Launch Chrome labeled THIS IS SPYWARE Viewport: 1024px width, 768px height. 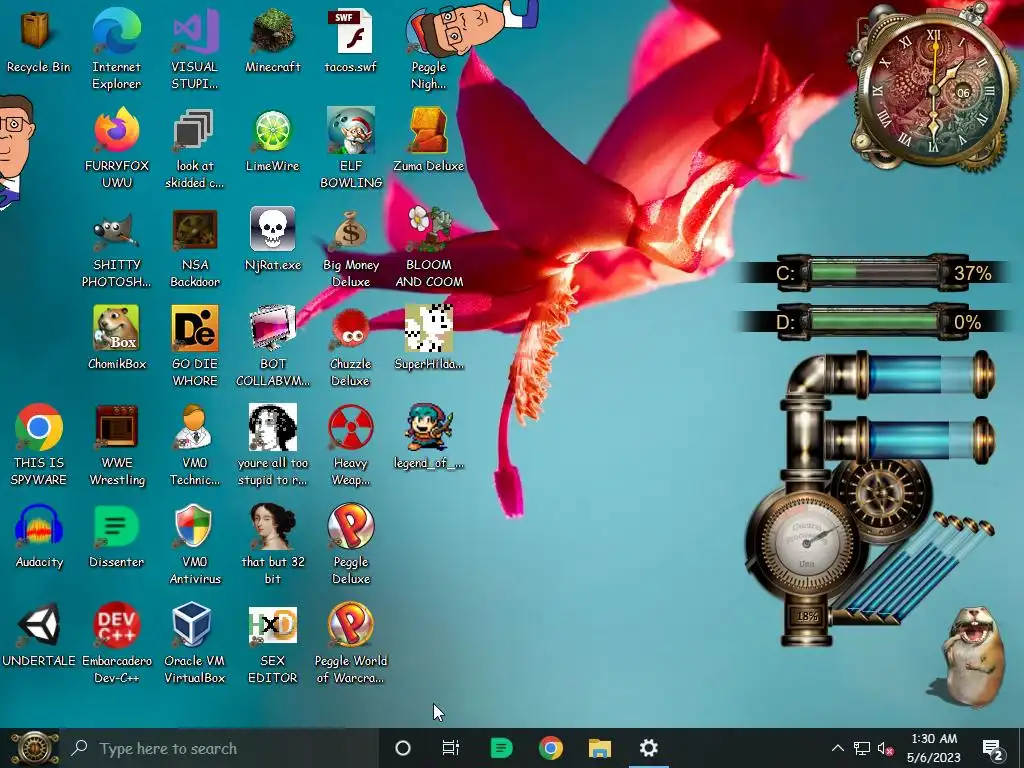tap(39, 444)
